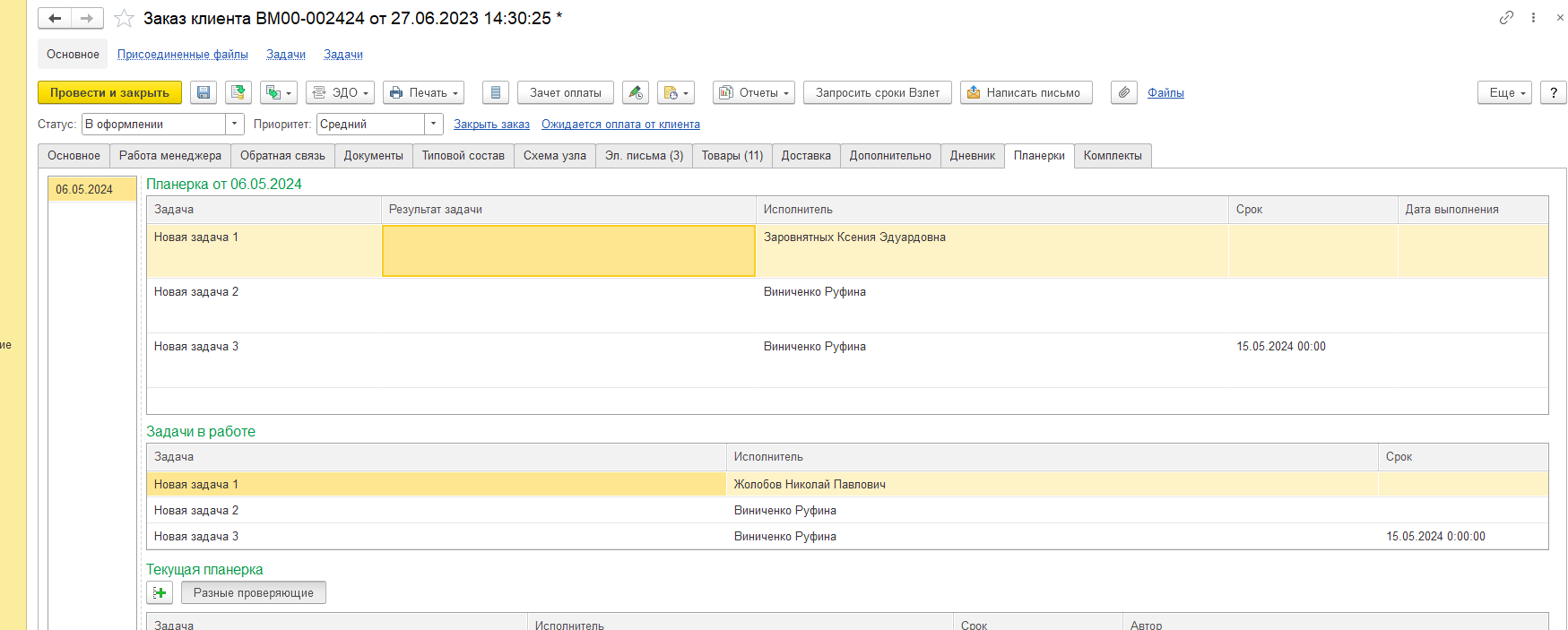This screenshot has height=630, width=1568.
Task: Switch to the Доставка tab
Action: click(806, 156)
